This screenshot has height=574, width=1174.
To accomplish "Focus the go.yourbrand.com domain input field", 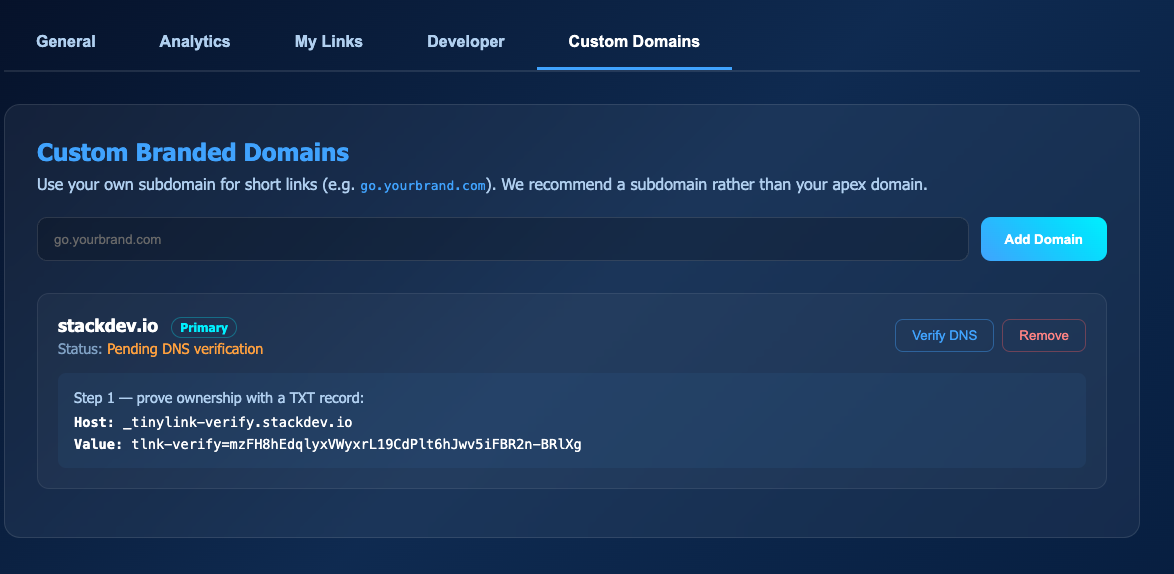I will pos(502,239).
